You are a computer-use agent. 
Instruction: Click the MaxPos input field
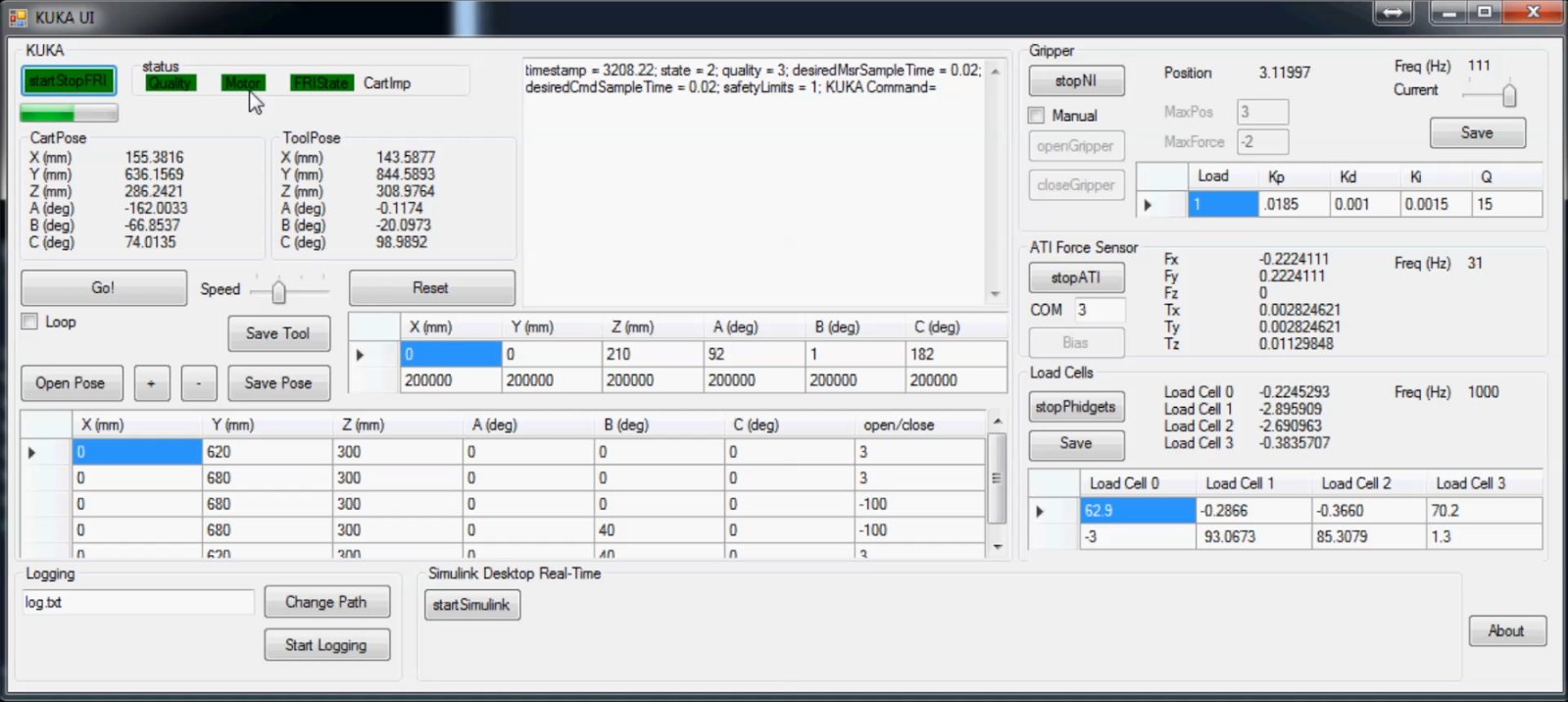(x=1262, y=112)
